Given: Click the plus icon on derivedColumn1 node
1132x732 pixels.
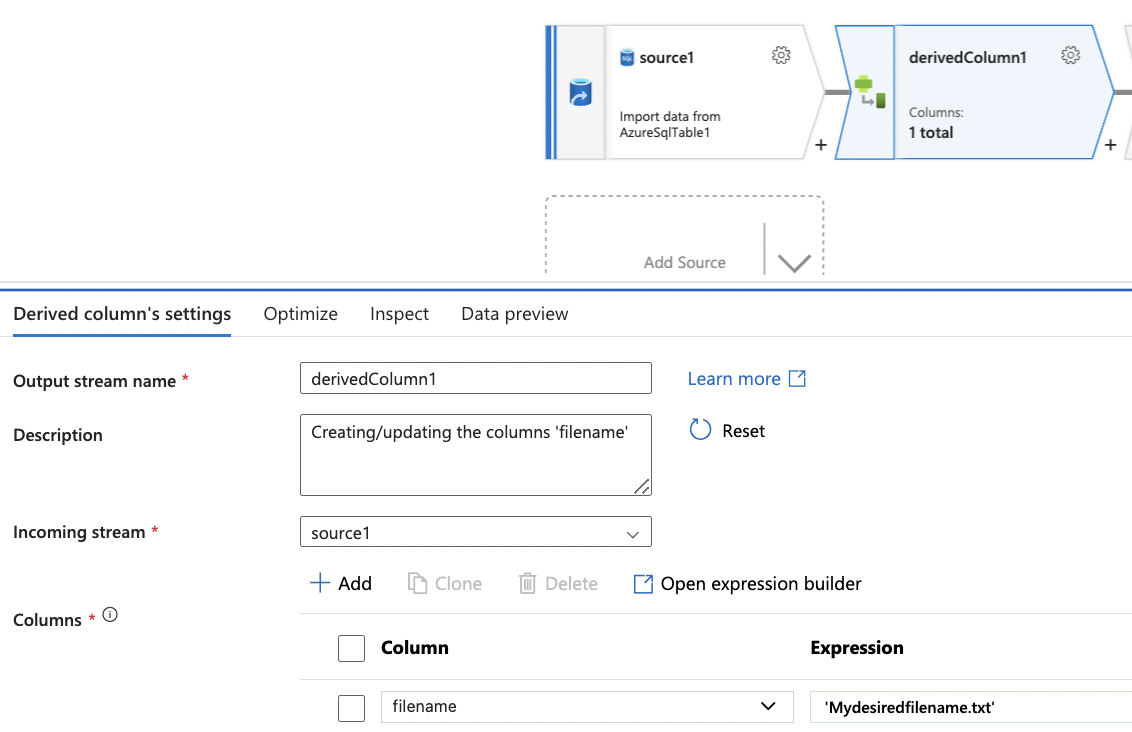Looking at the screenshot, I should (1110, 145).
